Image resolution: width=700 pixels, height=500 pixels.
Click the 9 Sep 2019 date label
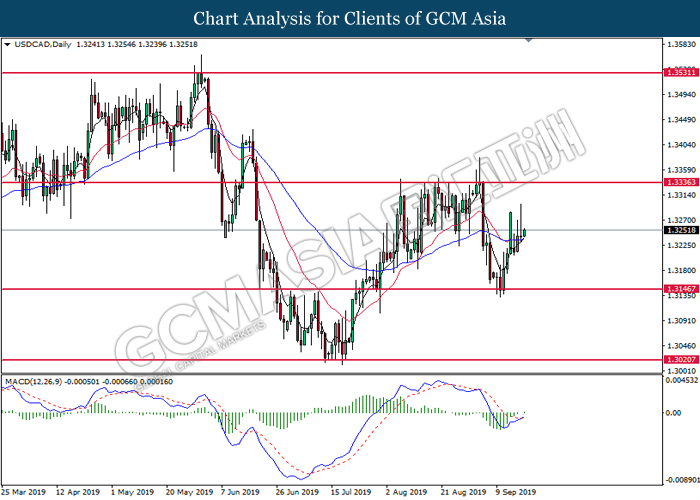click(x=516, y=492)
